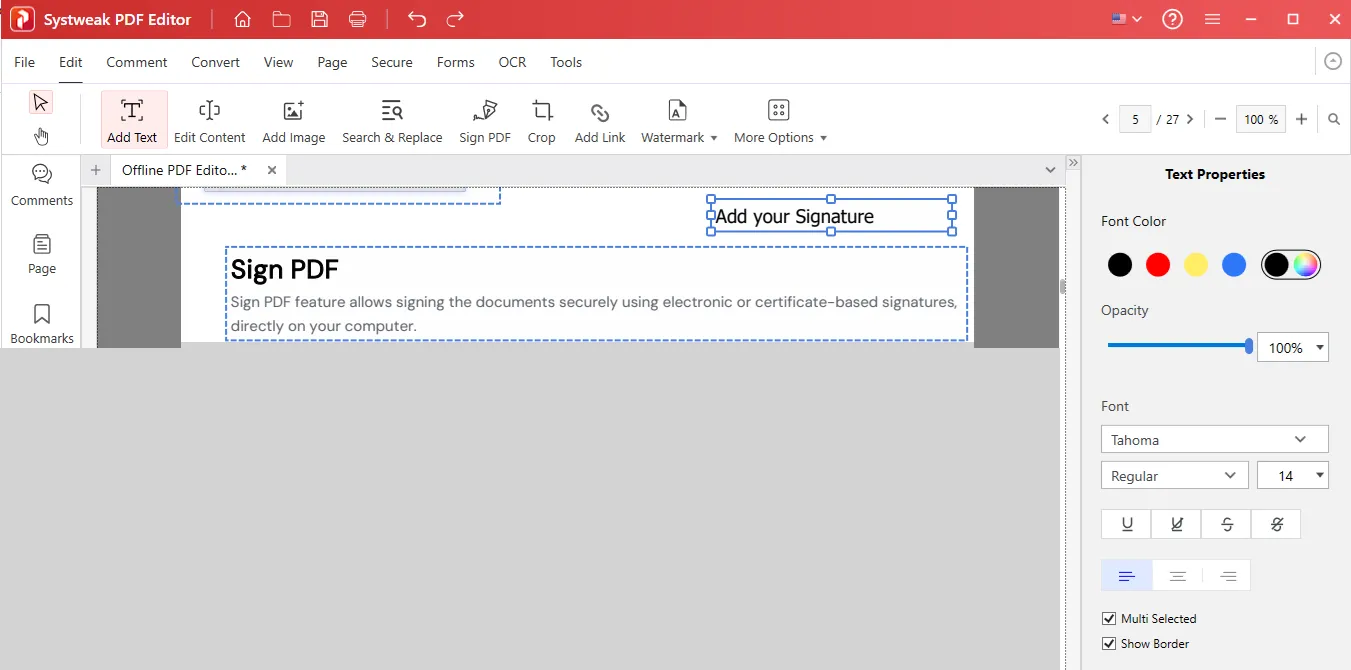The height and width of the screenshot is (670, 1351).
Task: Activate the Sign PDF tool
Action: [x=484, y=118]
